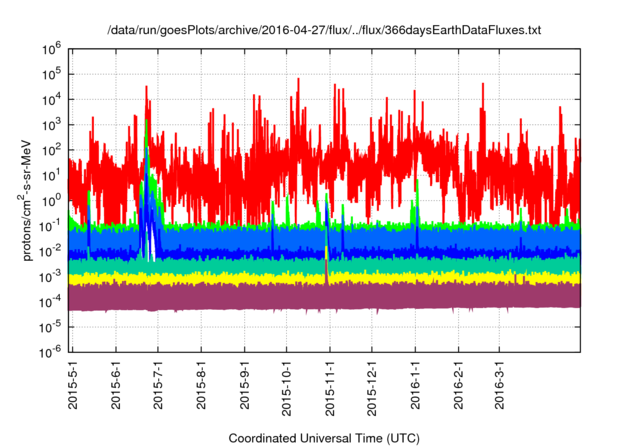
Task: Click the 10^1 y-axis tick label
Action: [51, 176]
